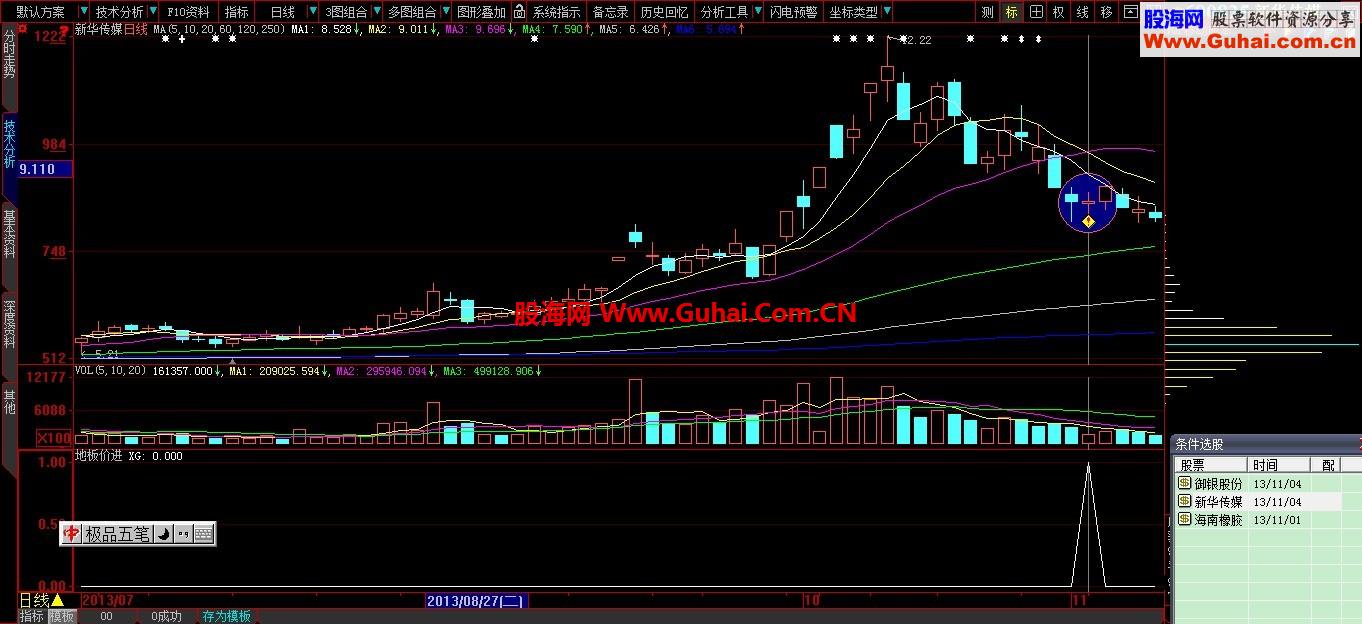Click the VOL(5,10,20) indicator label

pos(111,371)
